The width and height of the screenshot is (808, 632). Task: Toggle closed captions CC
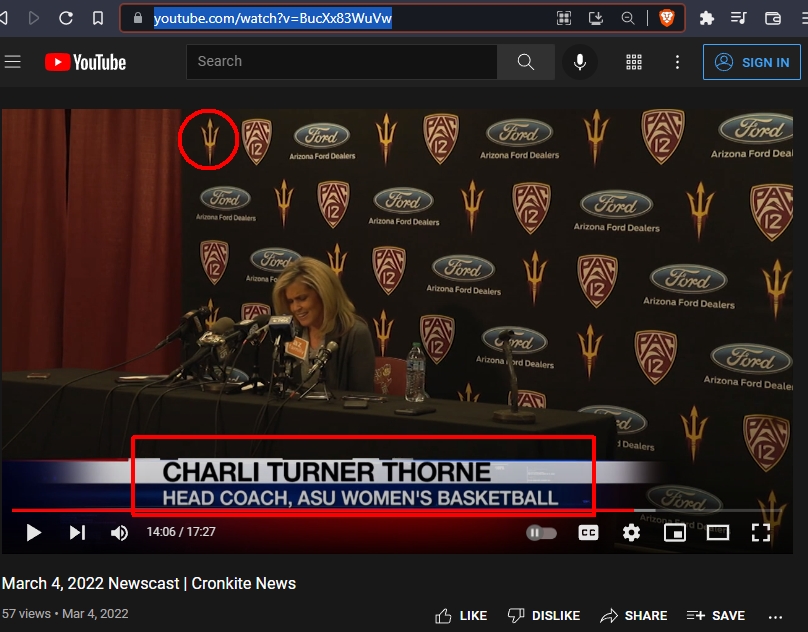point(588,533)
